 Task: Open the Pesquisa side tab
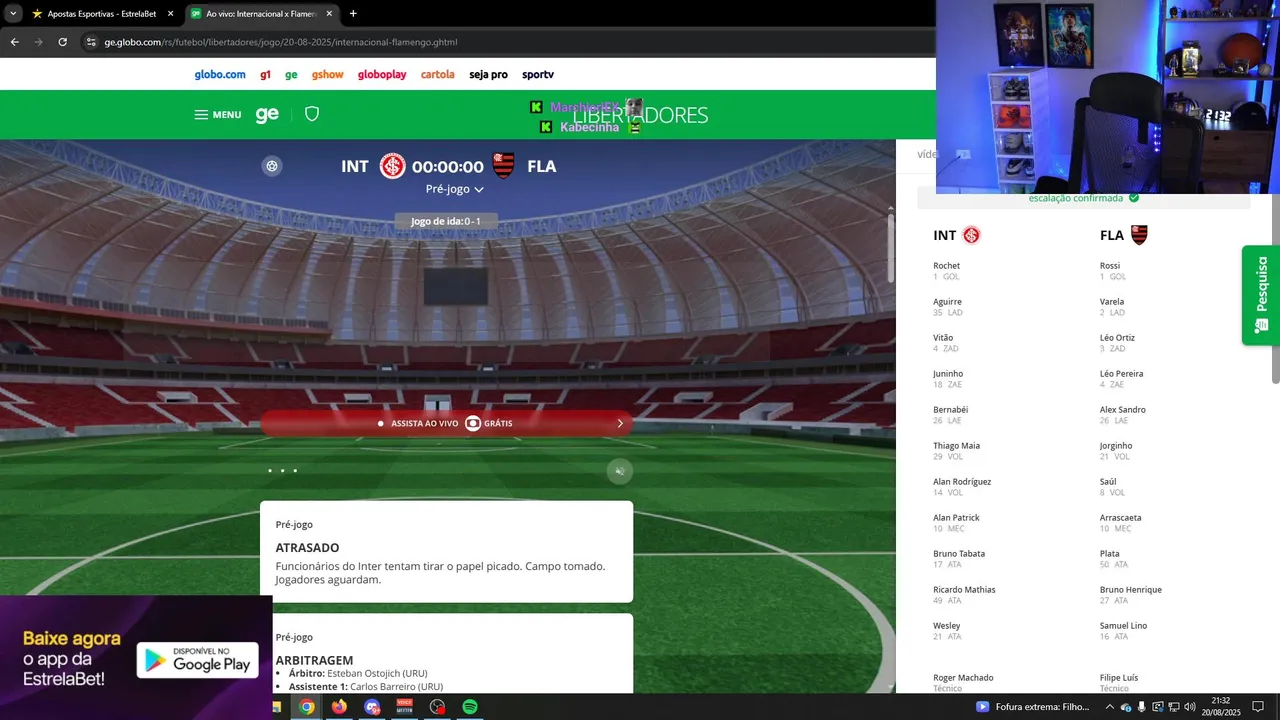1261,295
